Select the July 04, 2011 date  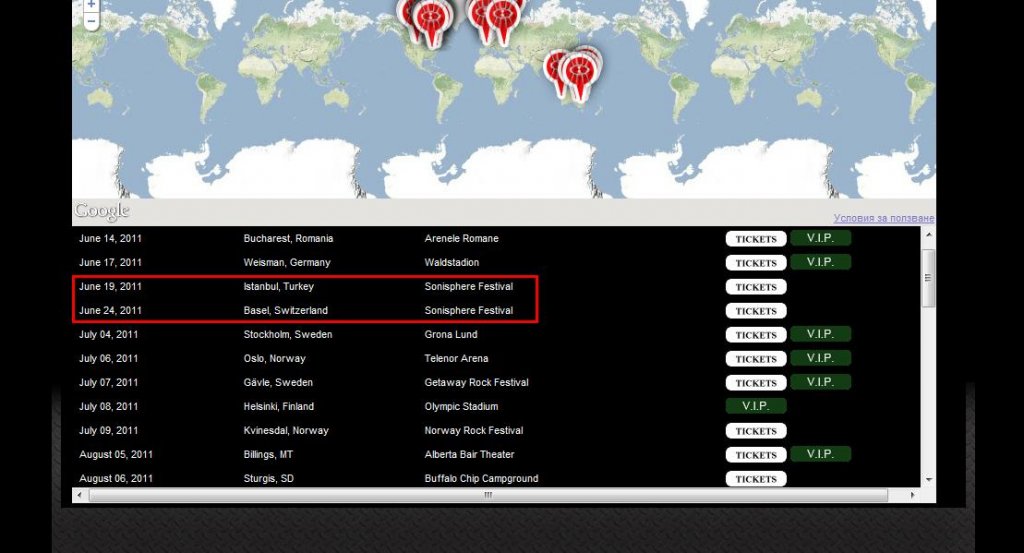(108, 334)
